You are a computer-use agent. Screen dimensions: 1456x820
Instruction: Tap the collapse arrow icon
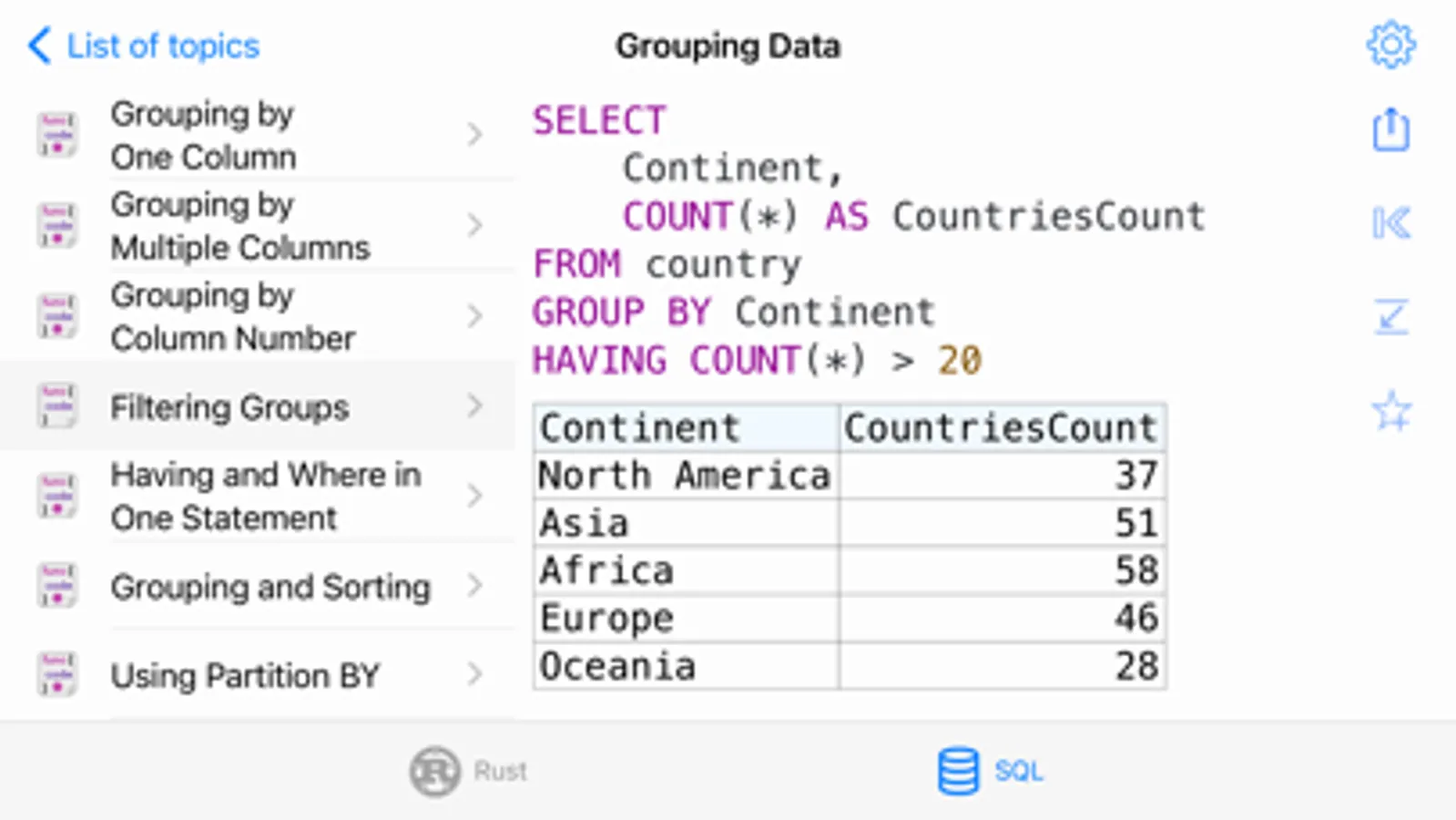click(x=1390, y=317)
